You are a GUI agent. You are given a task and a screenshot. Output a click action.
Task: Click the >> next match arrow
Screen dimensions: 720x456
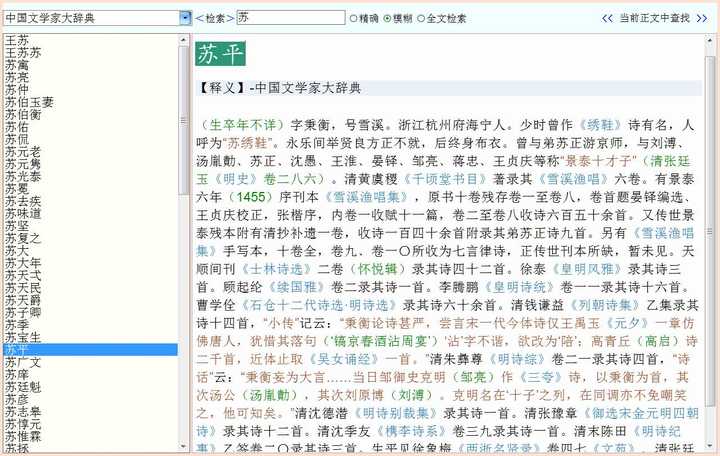(702, 18)
